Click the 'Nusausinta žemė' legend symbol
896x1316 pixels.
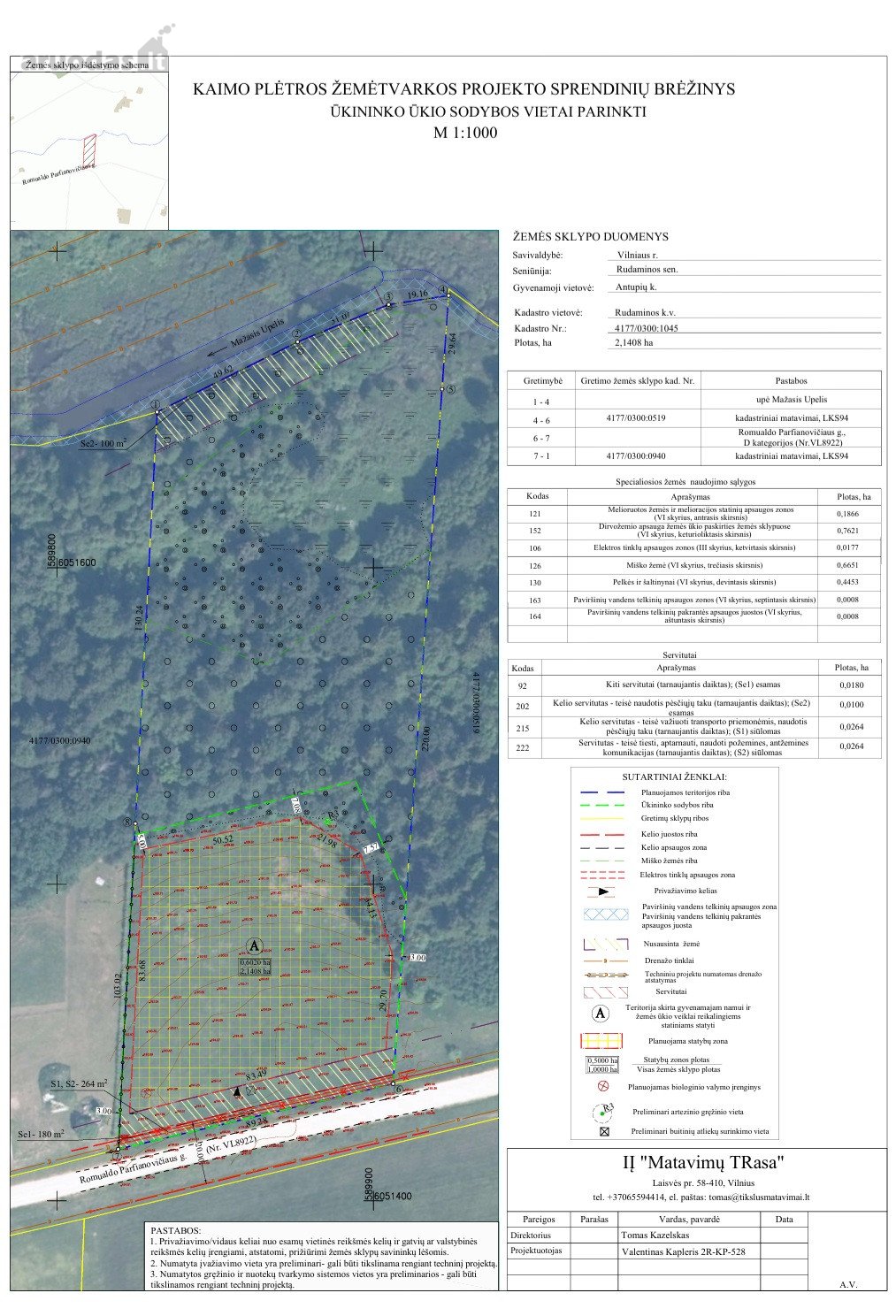(605, 945)
